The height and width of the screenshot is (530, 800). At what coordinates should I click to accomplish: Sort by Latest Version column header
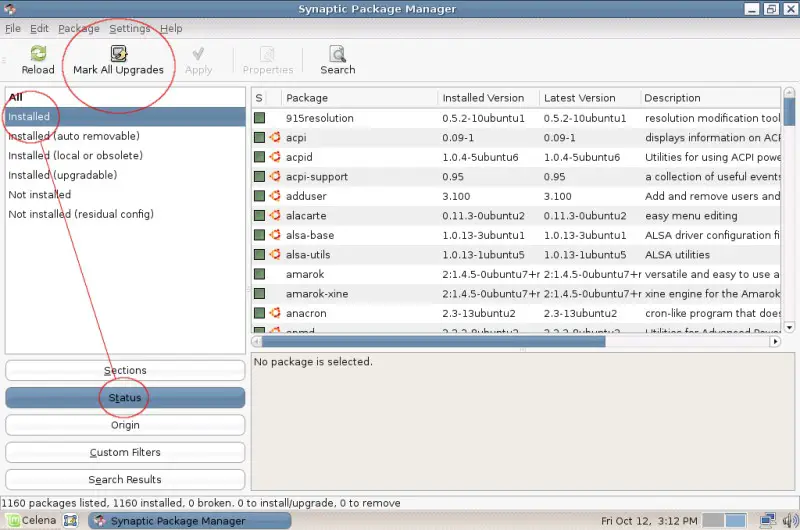590,97
